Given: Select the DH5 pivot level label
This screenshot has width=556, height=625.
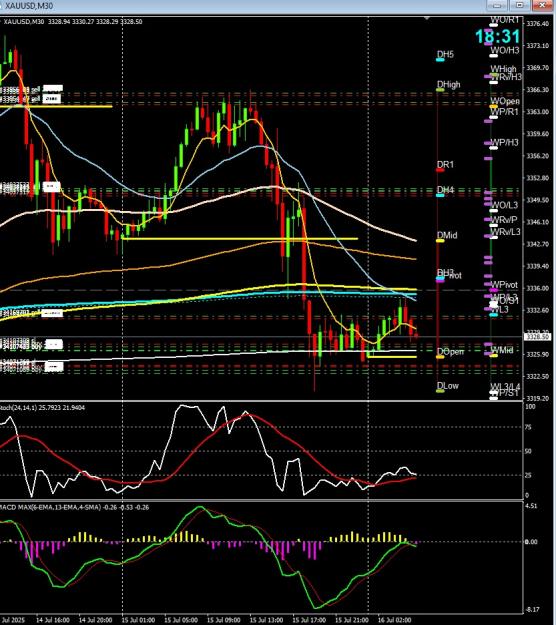Looking at the screenshot, I should (445, 54).
